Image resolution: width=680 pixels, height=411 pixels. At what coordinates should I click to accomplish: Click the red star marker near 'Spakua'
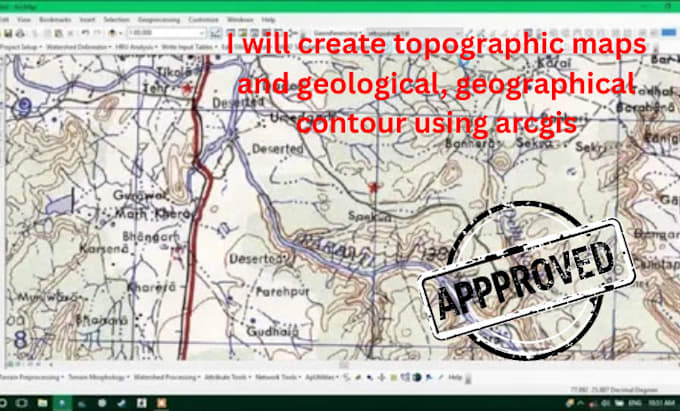tap(374, 187)
